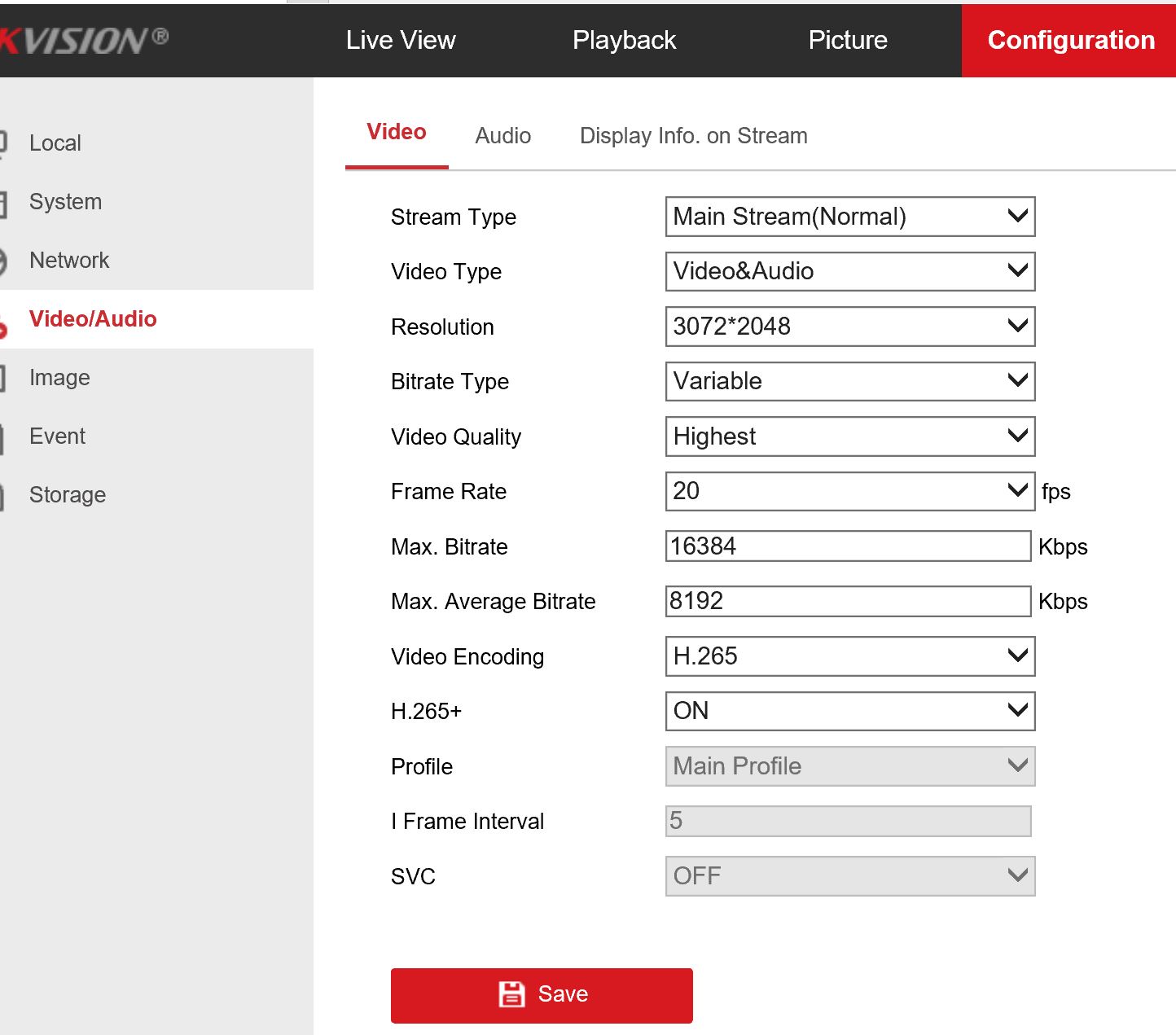1176x1035 pixels.
Task: Click the Max. Average Bitrate field
Action: click(848, 601)
